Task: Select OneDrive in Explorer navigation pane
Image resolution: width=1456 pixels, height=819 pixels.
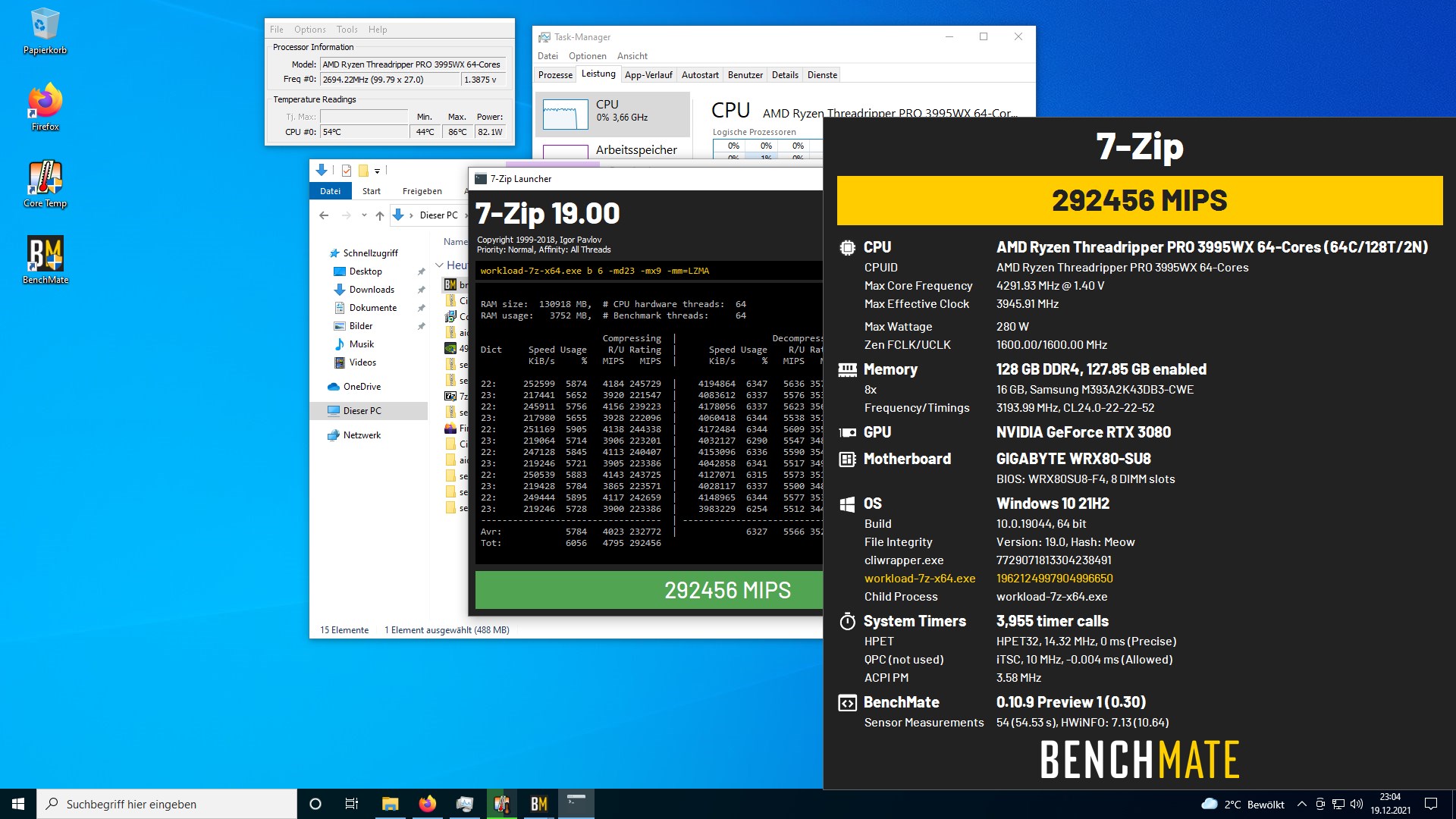Action: pos(362,387)
